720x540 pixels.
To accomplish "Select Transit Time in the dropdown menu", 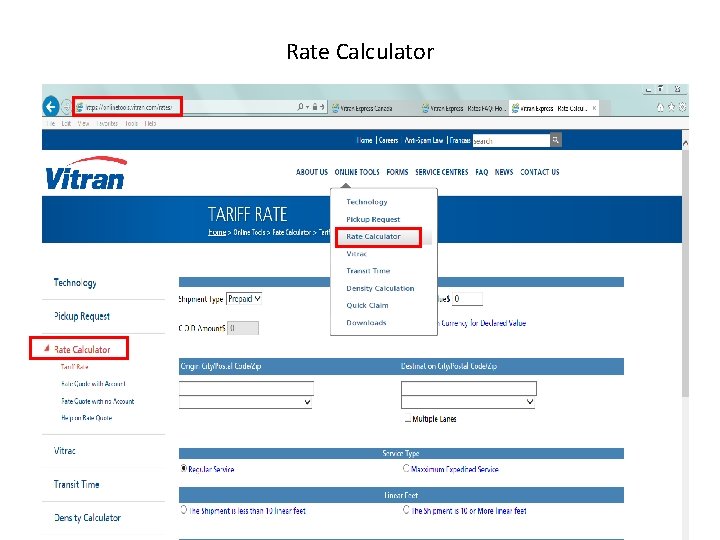I will point(368,271).
